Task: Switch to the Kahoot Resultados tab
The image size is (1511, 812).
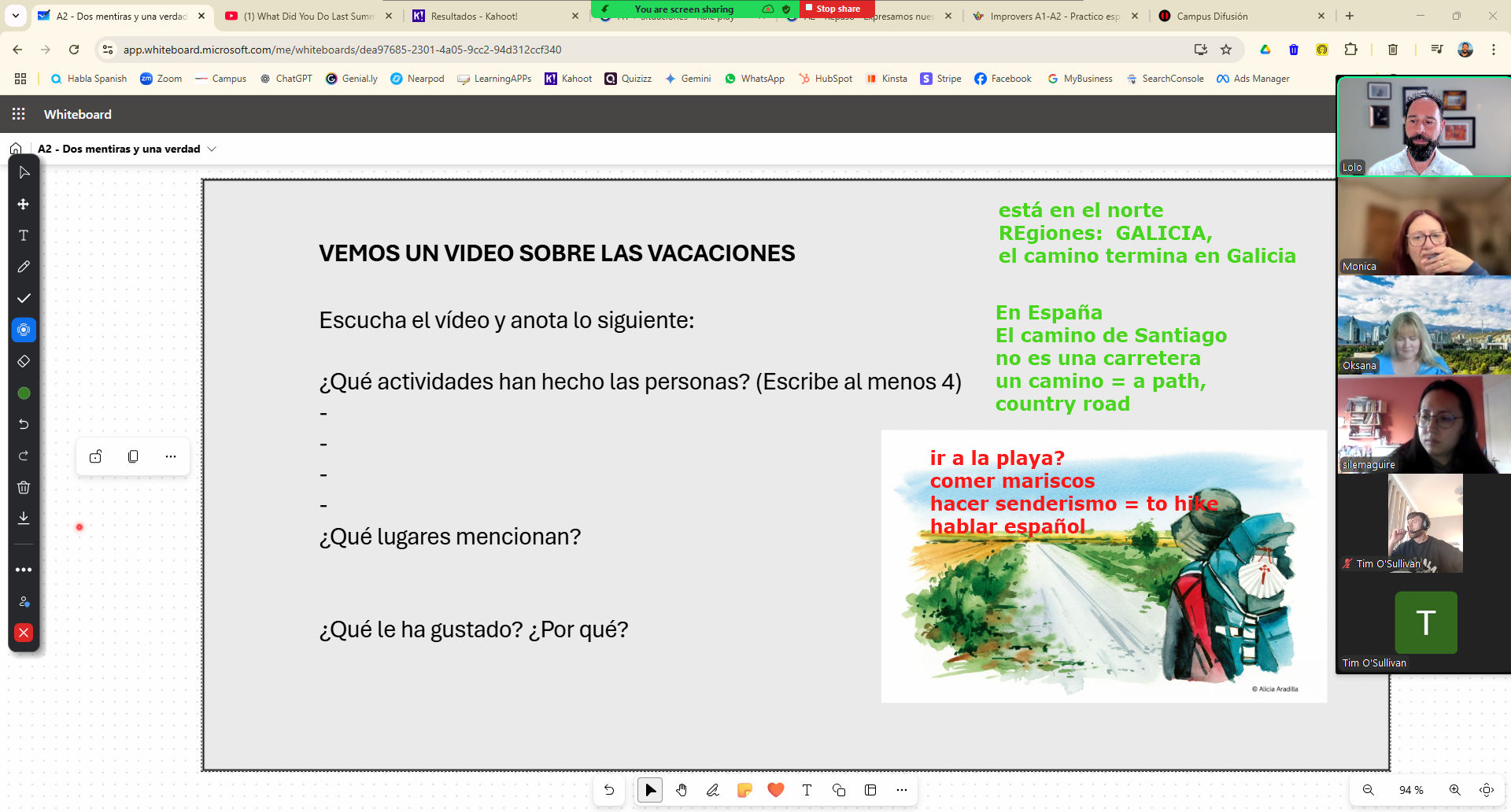Action: click(x=496, y=16)
